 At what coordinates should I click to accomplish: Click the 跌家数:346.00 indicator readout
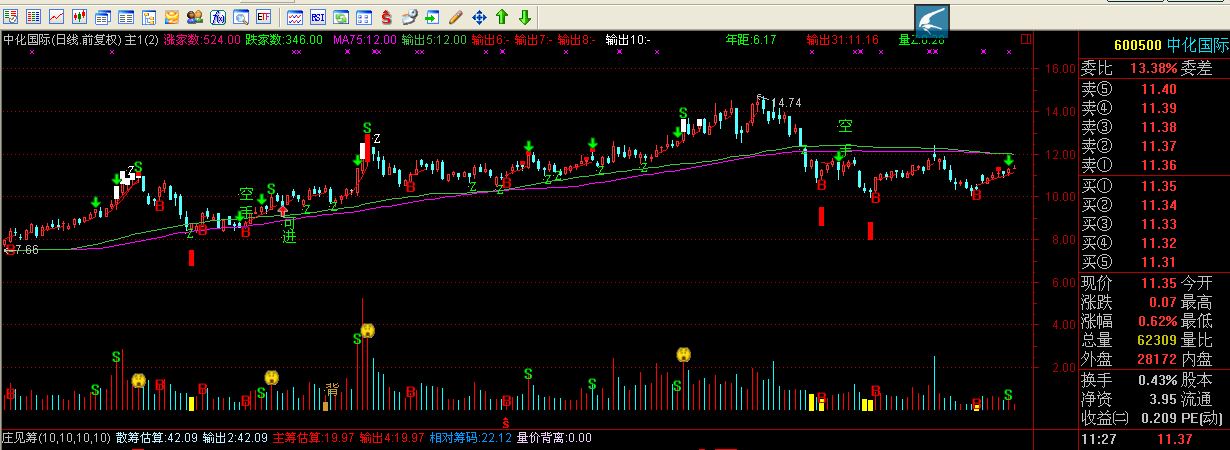284,40
